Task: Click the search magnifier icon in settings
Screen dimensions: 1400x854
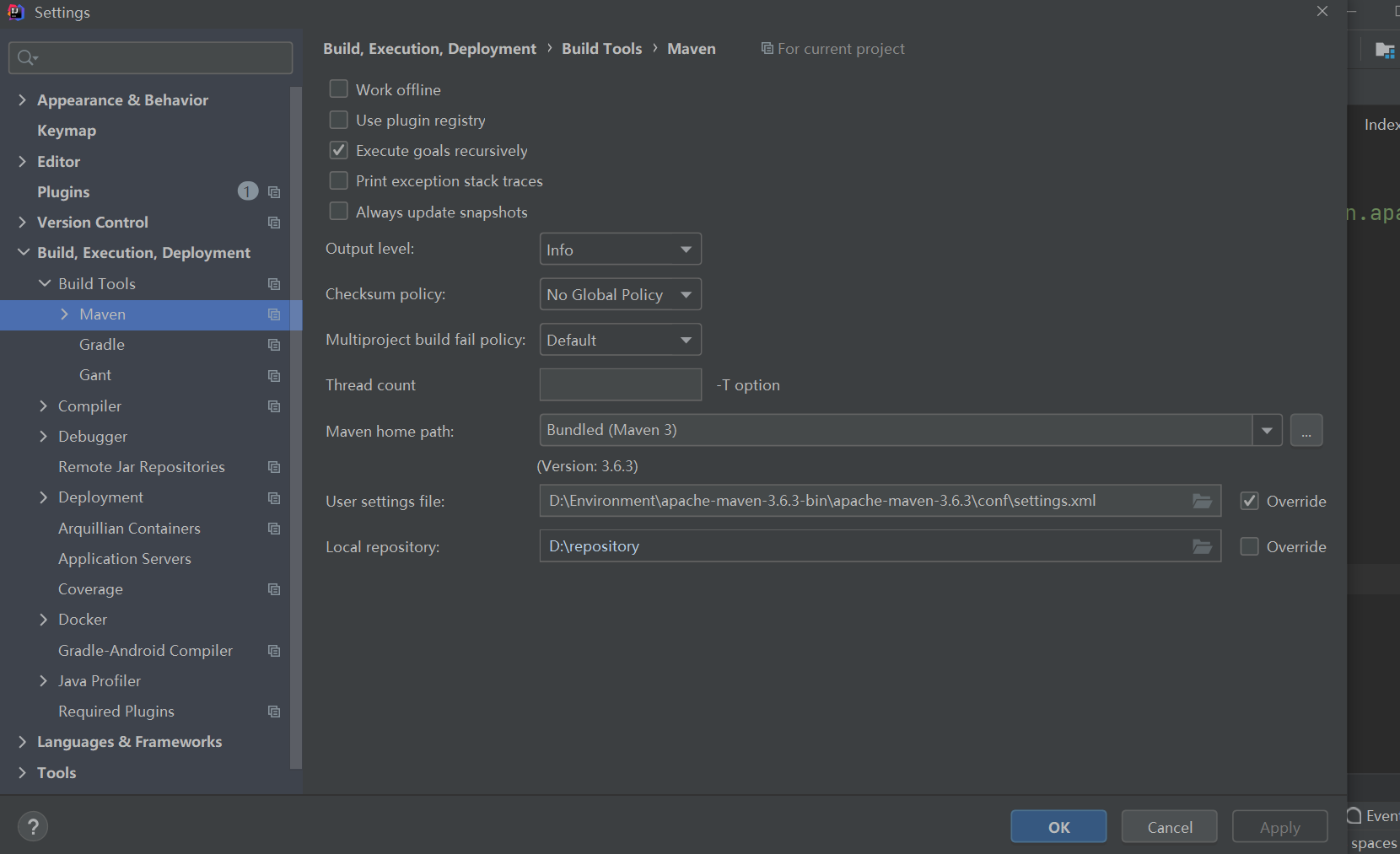Action: point(26,57)
